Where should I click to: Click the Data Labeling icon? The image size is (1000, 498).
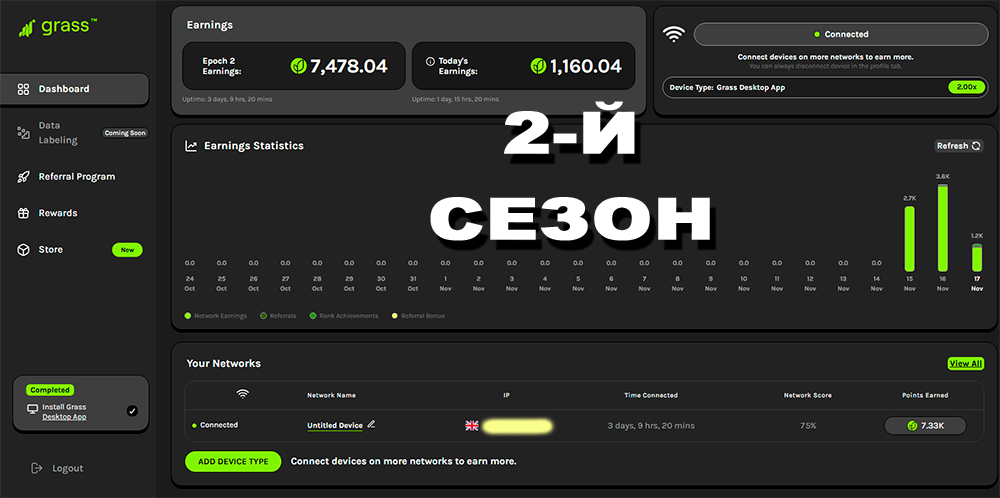(23, 133)
